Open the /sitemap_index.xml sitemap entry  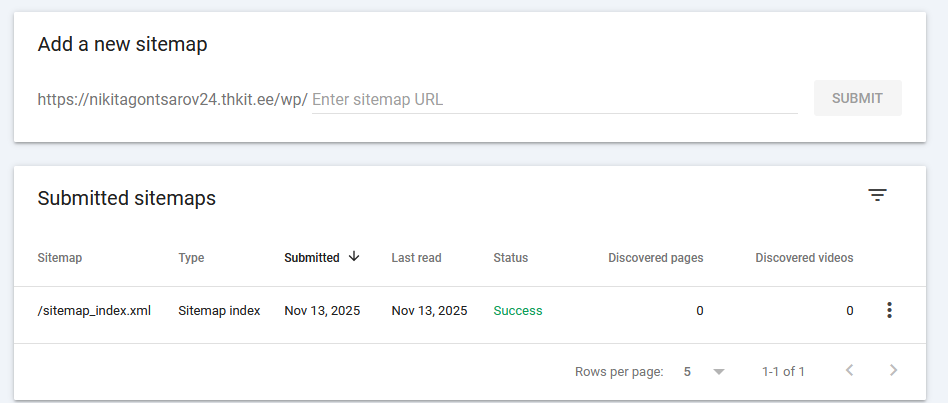coord(94,310)
